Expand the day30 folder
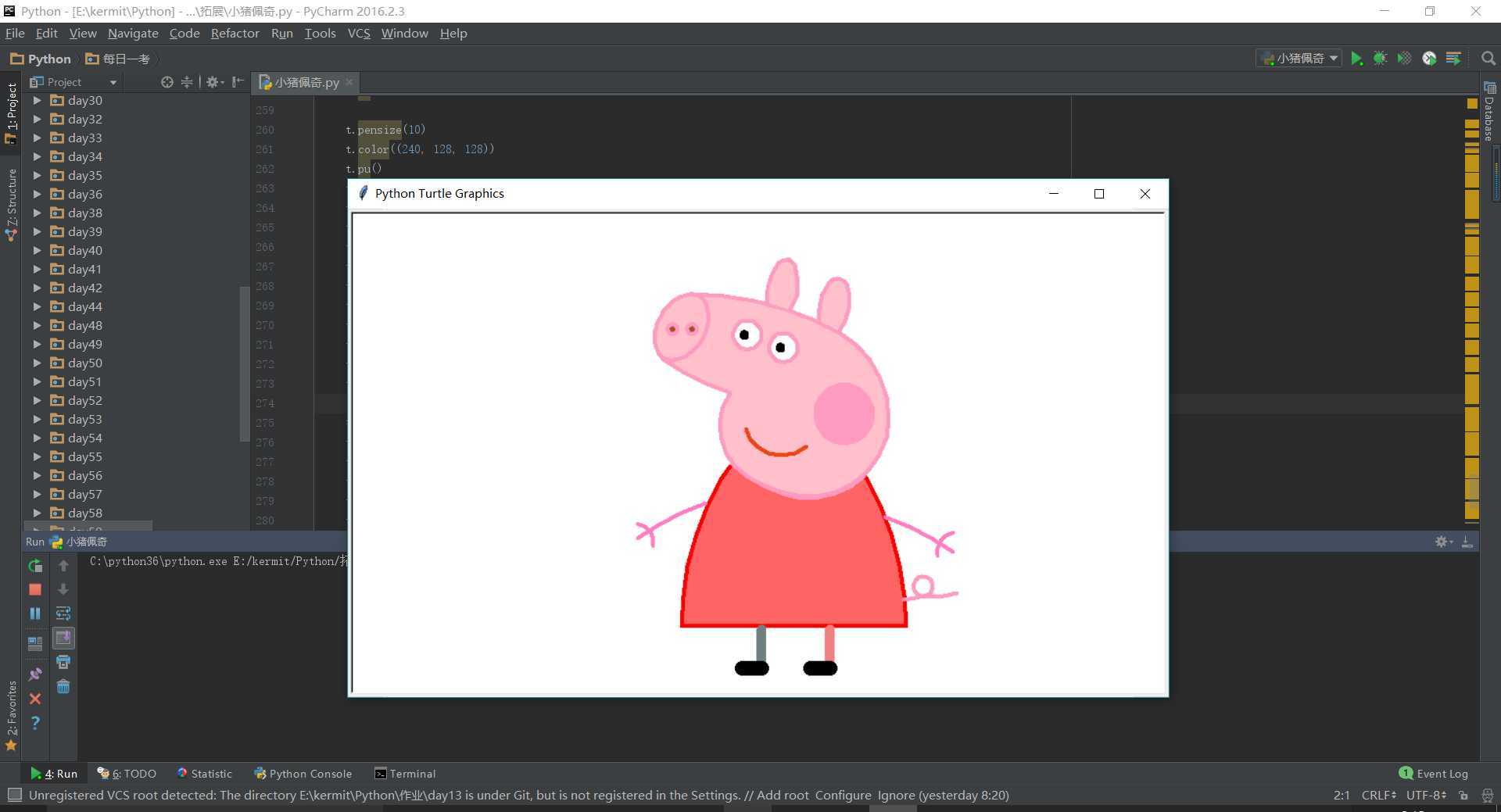Image resolution: width=1501 pixels, height=812 pixels. point(37,100)
